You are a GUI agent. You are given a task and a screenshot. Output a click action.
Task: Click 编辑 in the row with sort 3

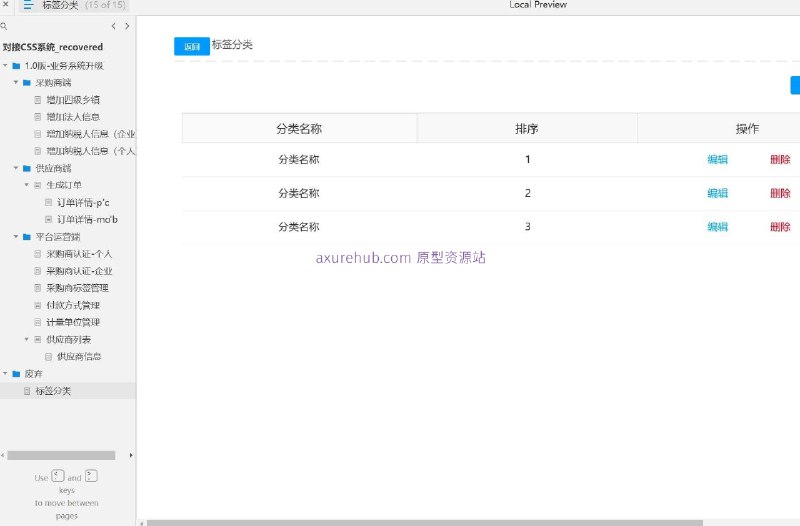pyautogui.click(x=717, y=227)
